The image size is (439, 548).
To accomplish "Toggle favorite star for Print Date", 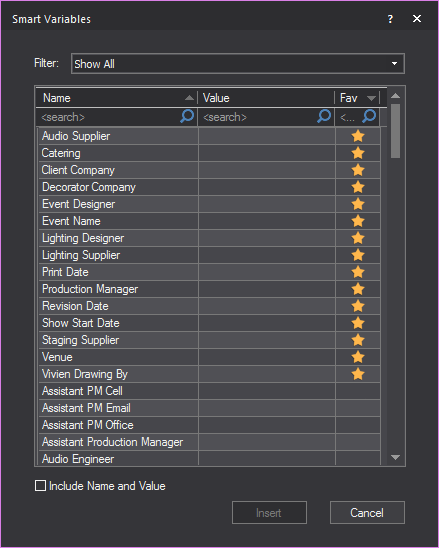I will click(x=358, y=272).
